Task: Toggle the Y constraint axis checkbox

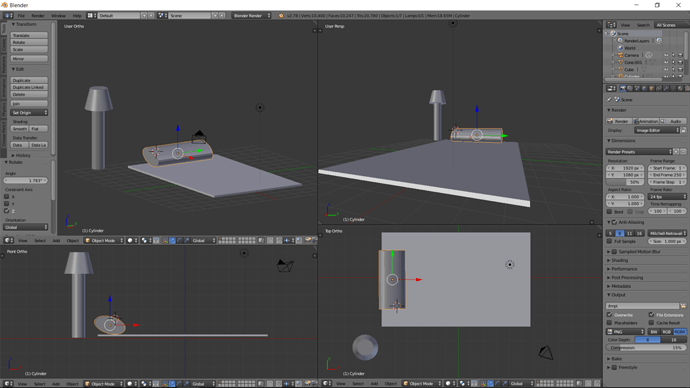Action: (7, 204)
